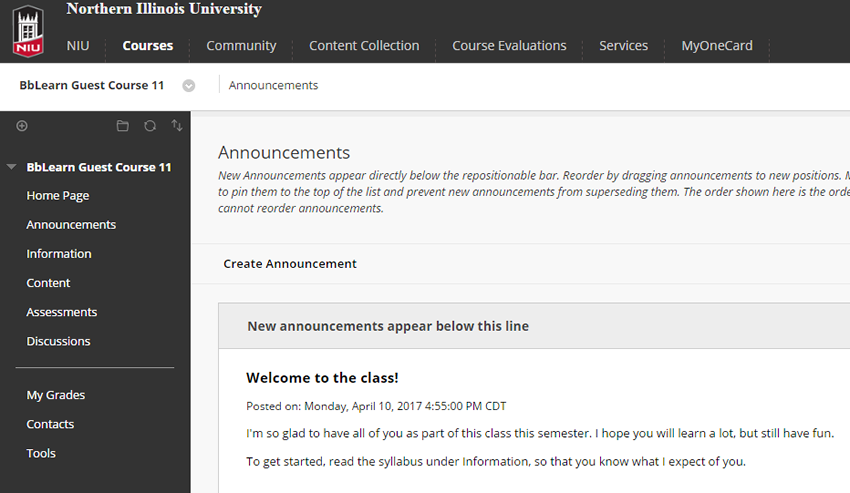The width and height of the screenshot is (850, 493).
Task: Click the Create Announcement button
Action: 290,264
